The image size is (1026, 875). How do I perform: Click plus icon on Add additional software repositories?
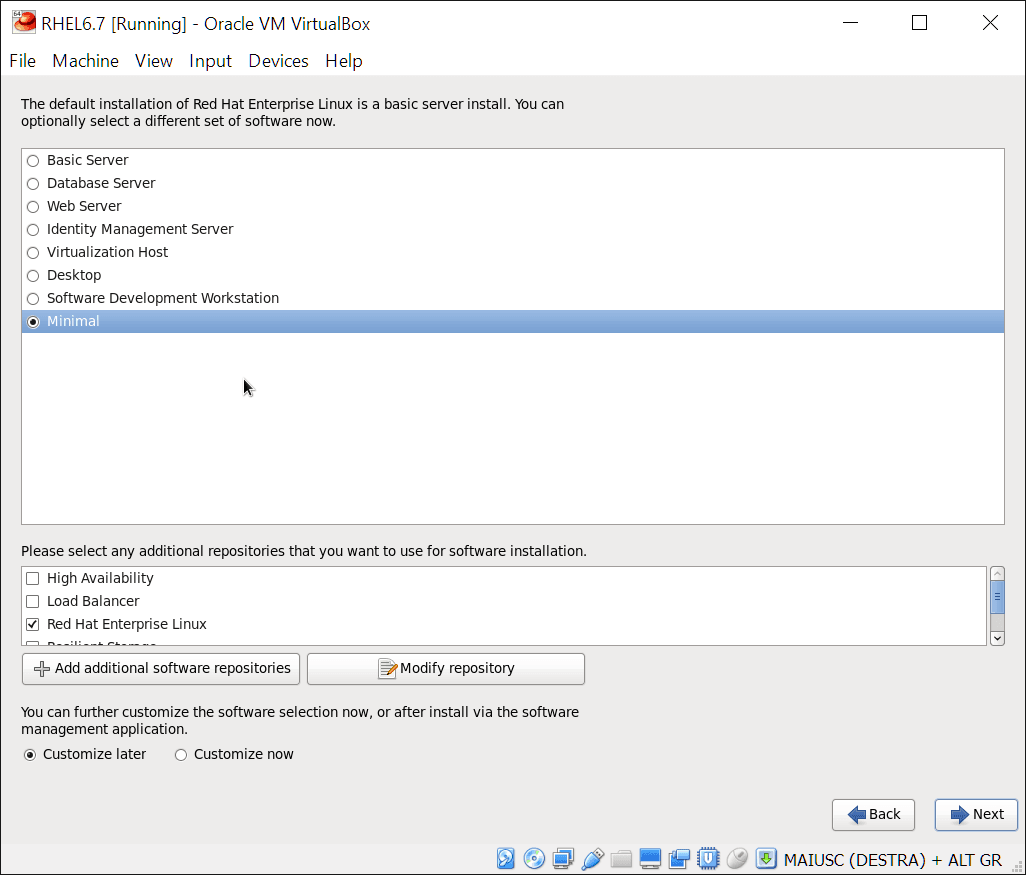(x=42, y=669)
